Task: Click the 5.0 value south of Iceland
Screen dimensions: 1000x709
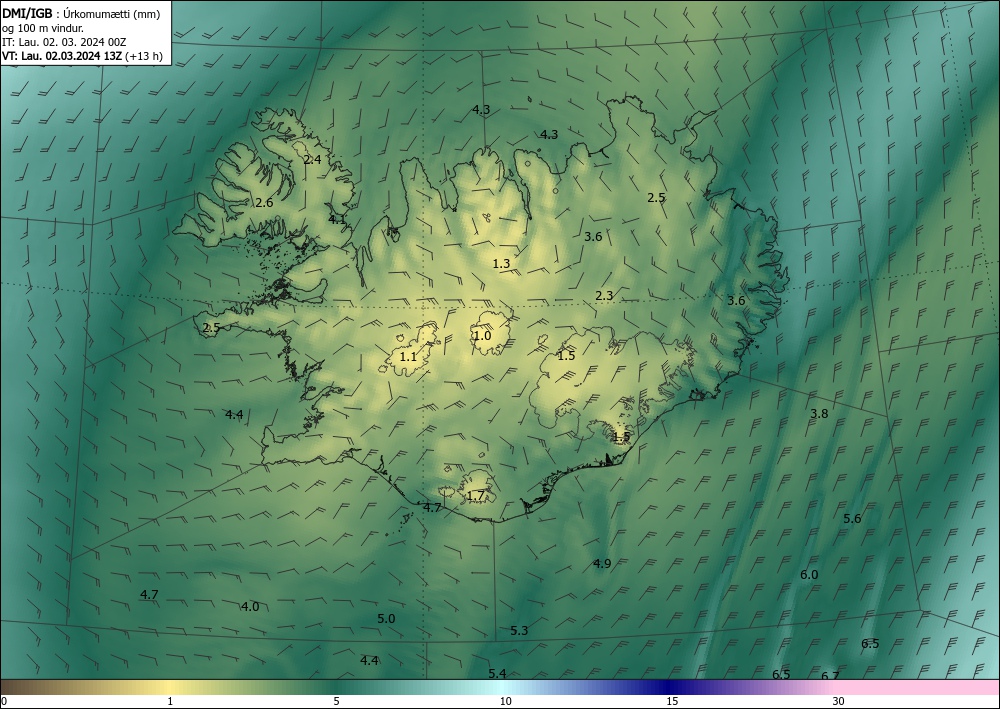Action: [386, 618]
